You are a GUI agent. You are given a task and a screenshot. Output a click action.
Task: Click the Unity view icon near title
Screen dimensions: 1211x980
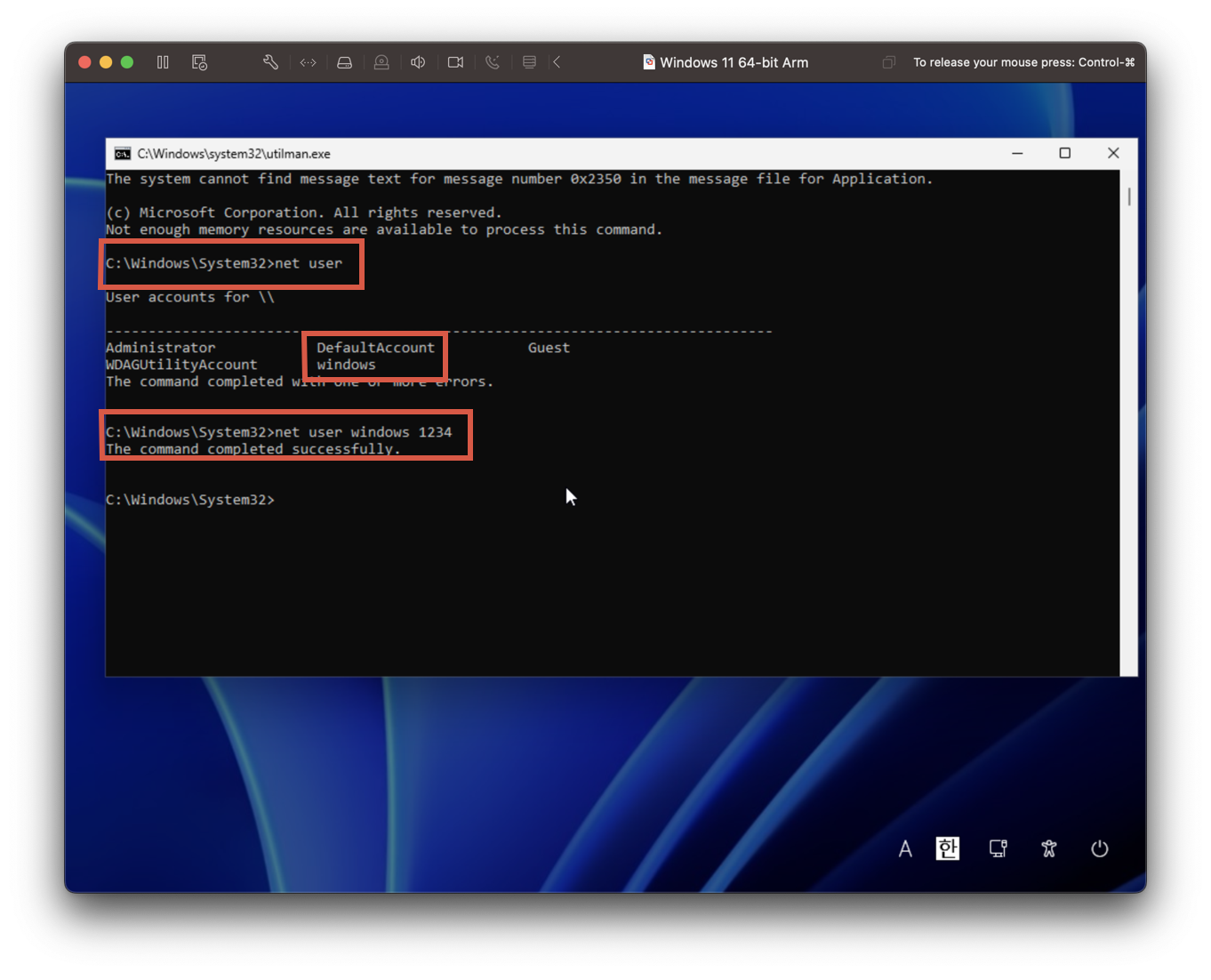tap(888, 62)
